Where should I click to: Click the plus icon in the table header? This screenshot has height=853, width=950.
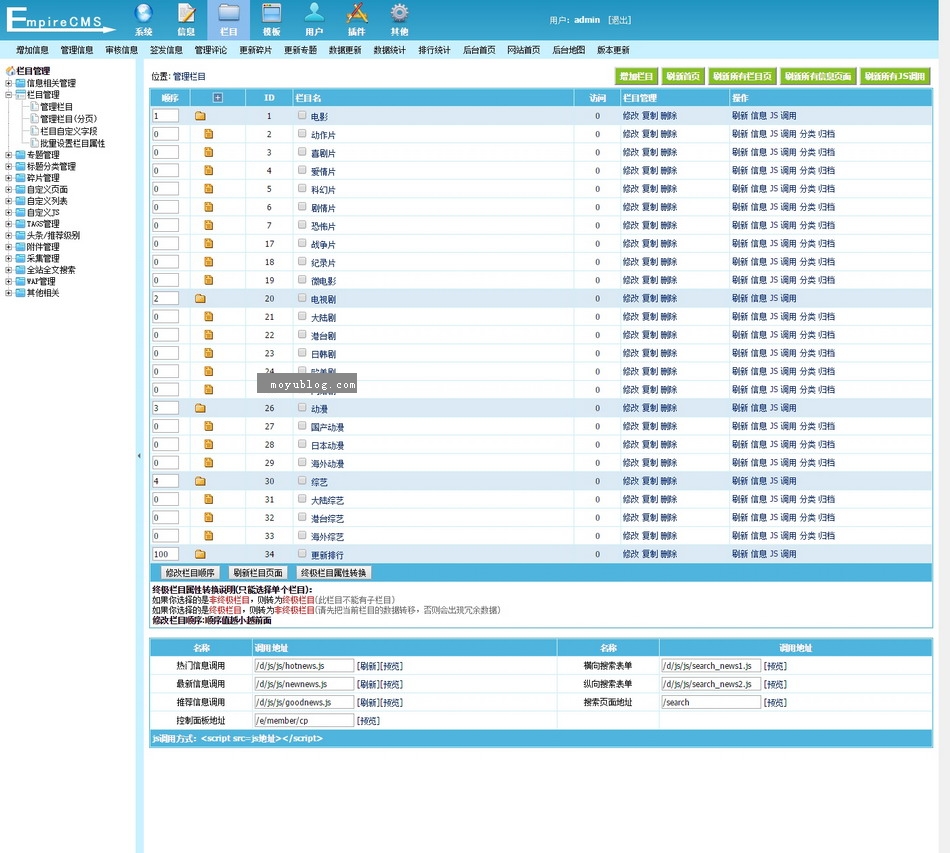click(218, 98)
